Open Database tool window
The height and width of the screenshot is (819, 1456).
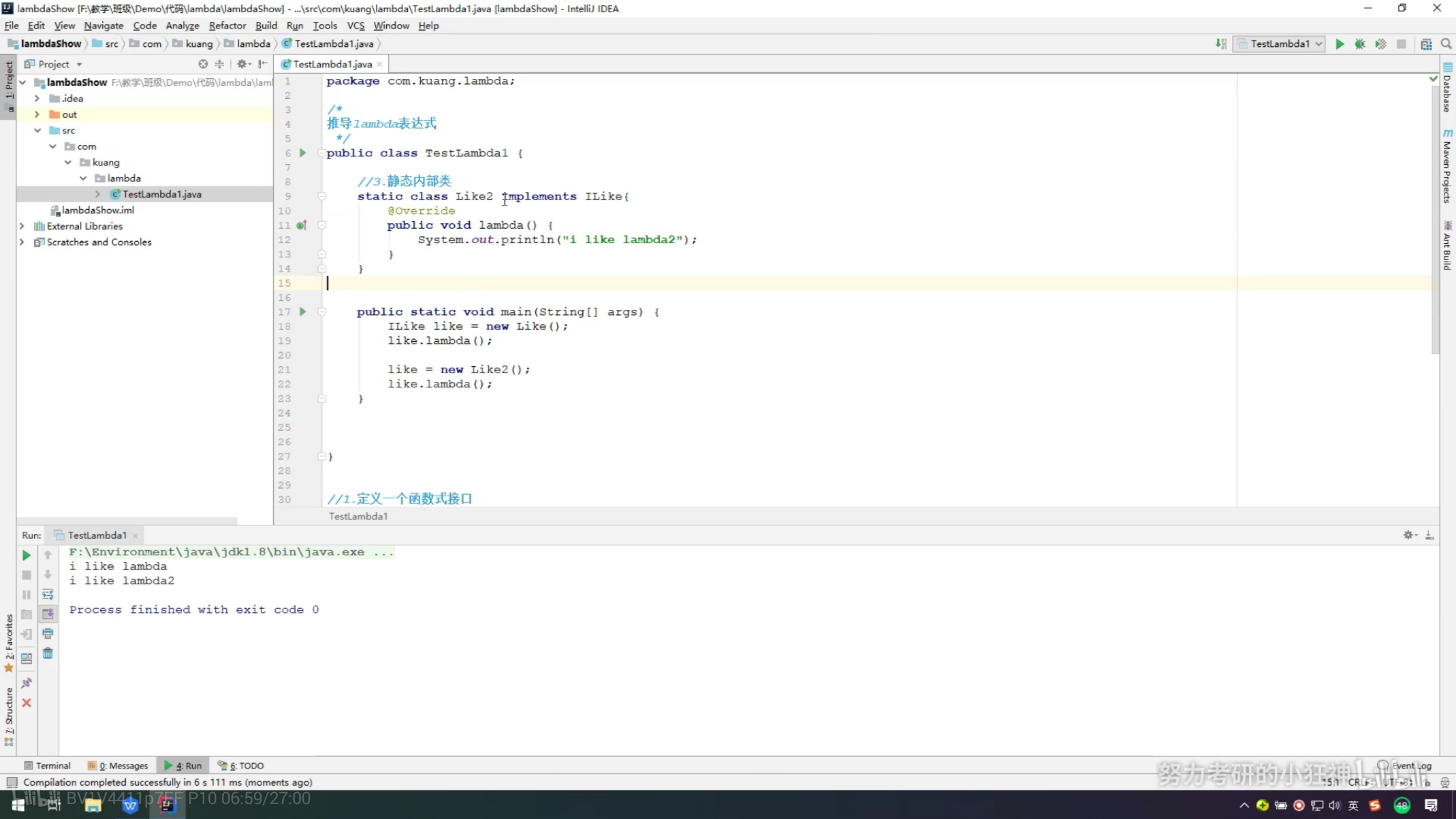click(x=1447, y=88)
